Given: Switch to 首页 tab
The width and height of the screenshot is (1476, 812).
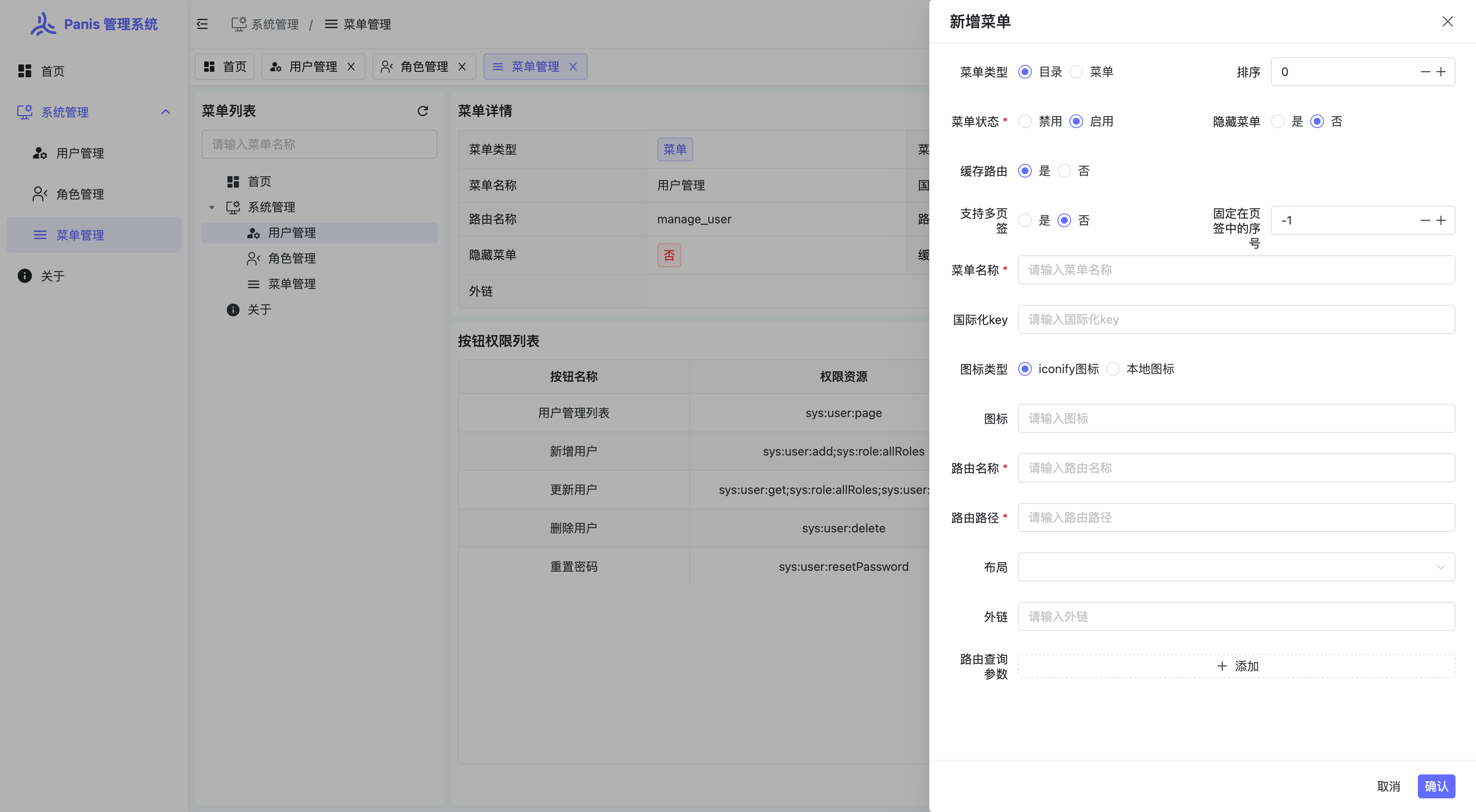Looking at the screenshot, I should click(225, 67).
